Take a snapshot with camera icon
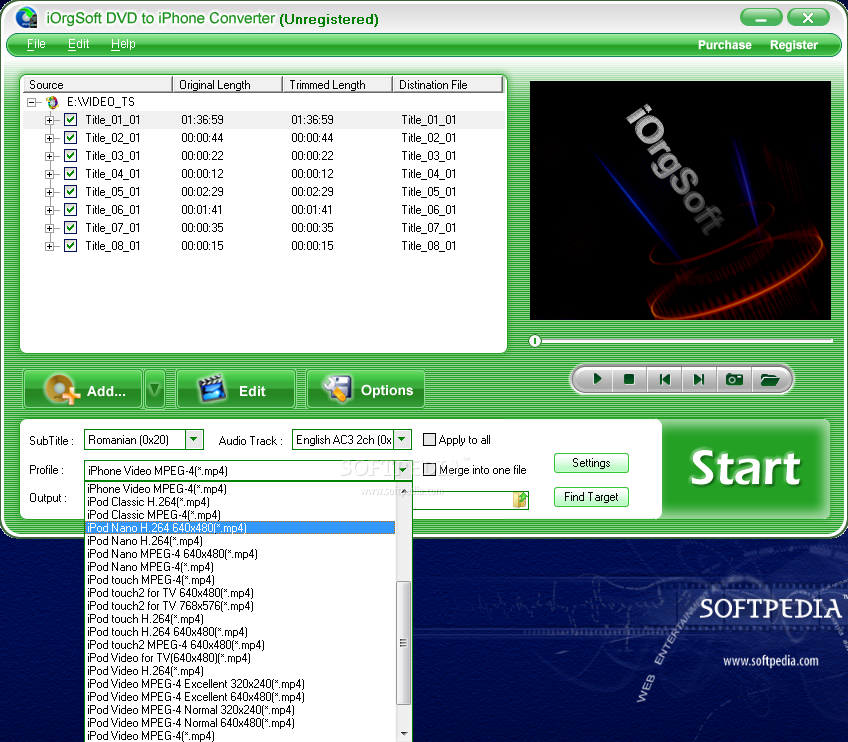This screenshot has width=848, height=742. pyautogui.click(x=734, y=379)
